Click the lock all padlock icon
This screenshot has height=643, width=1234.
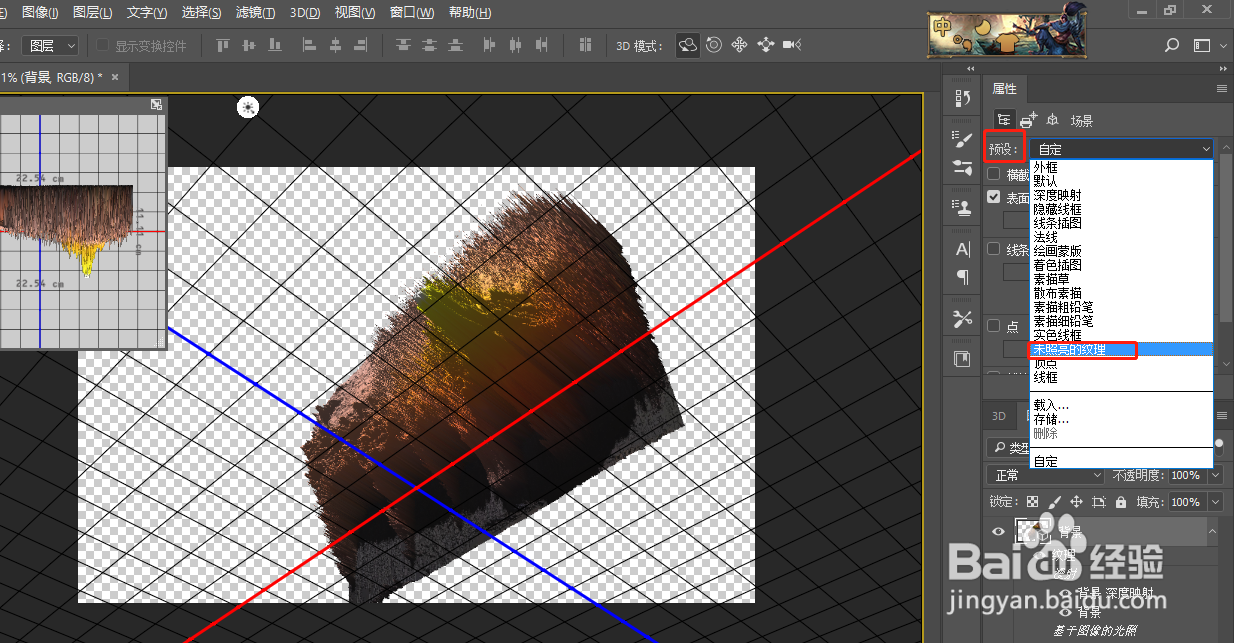point(1120,502)
